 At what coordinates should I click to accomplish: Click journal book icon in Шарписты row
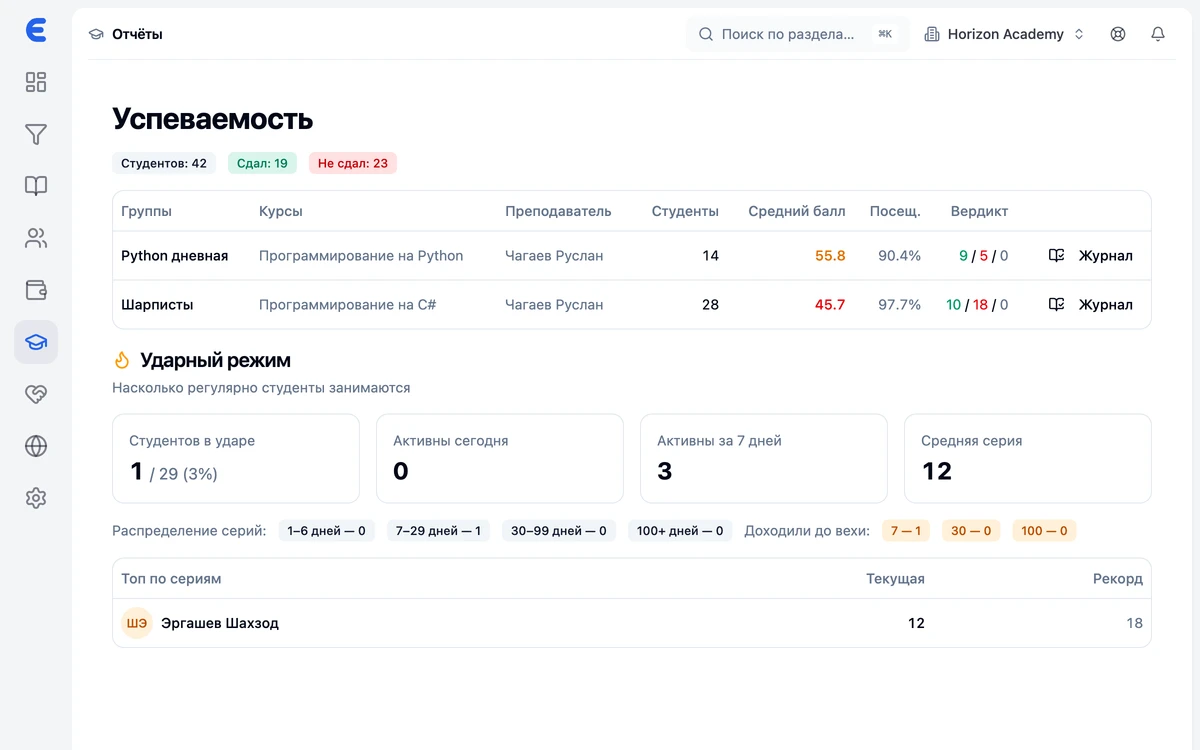(1056, 305)
